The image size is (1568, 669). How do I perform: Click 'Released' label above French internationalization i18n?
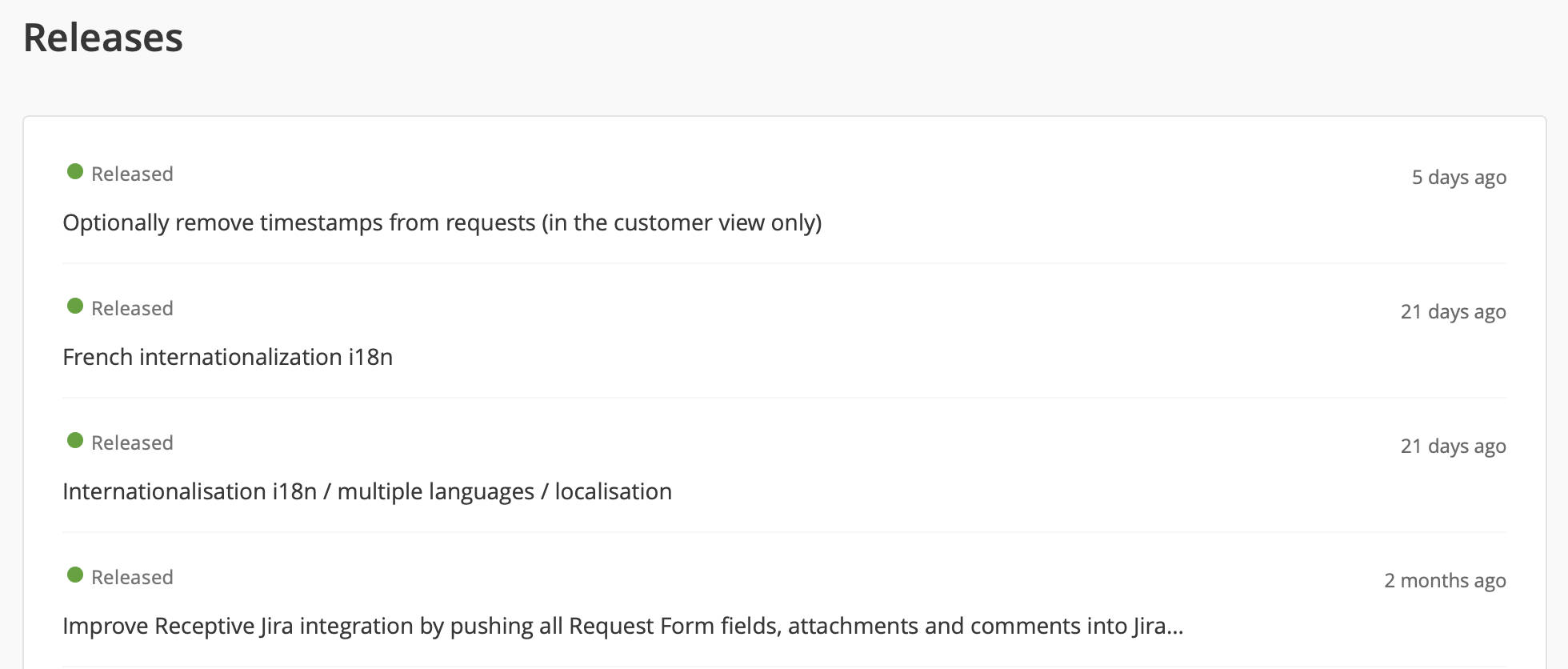132,308
